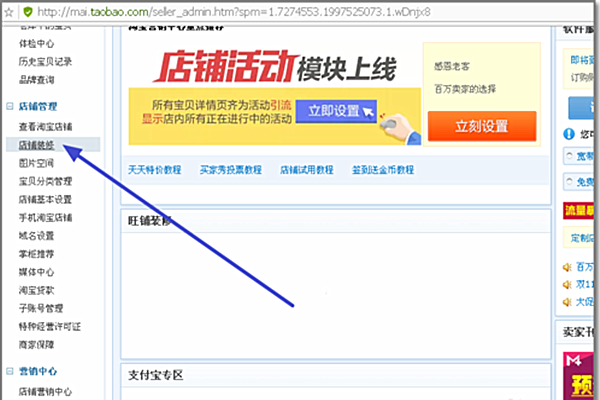Click the 旺铺装修 section header
This screenshot has width=600, height=400.
[x=150, y=221]
